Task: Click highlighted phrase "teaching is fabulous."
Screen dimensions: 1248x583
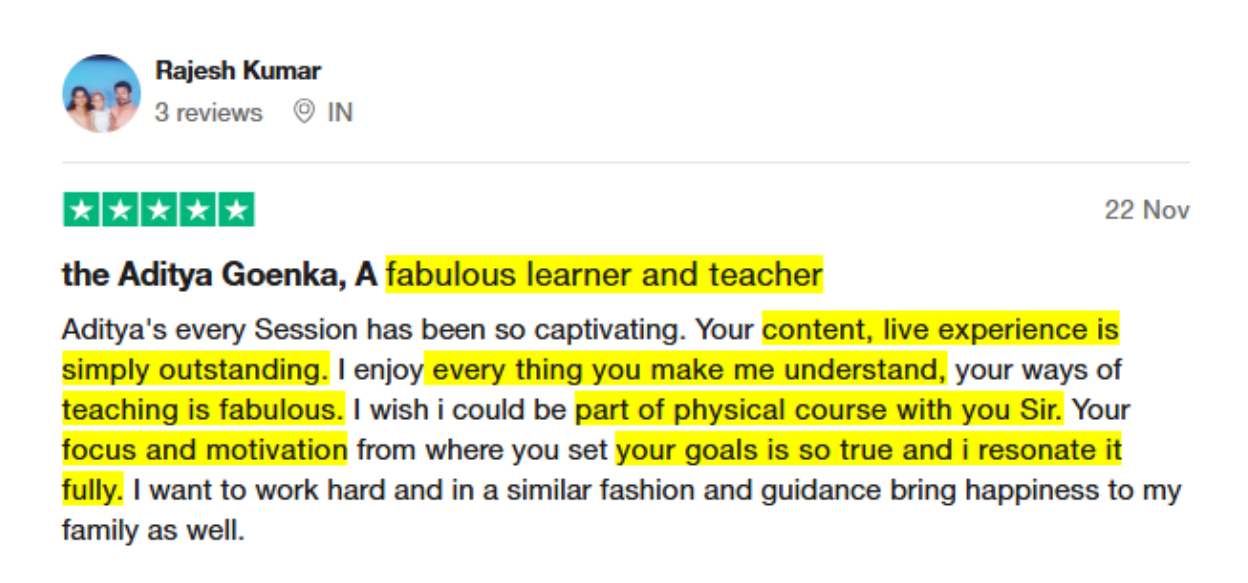Action: [203, 410]
